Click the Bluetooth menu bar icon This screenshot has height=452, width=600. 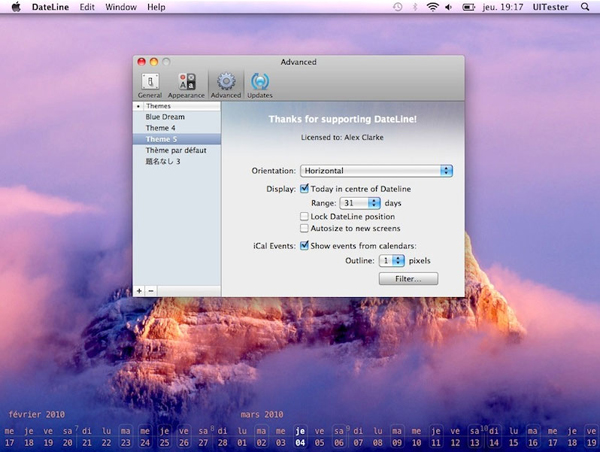point(415,7)
